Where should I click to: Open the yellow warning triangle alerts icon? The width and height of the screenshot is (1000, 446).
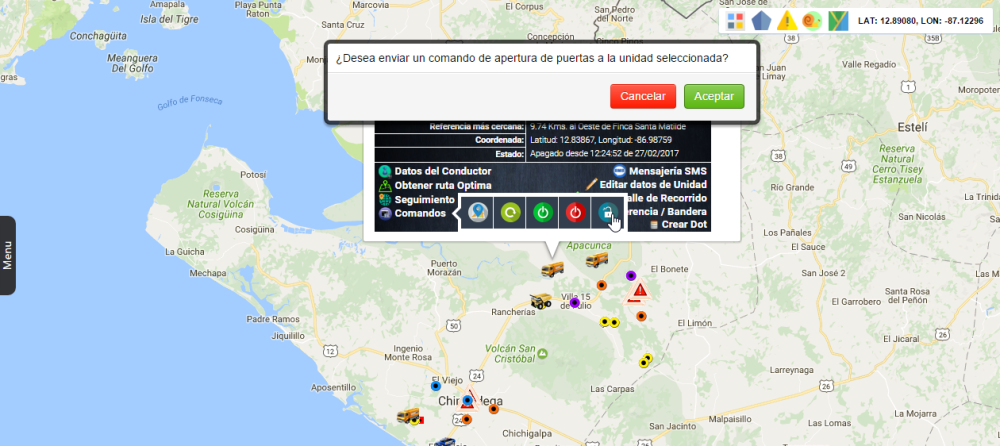tap(788, 22)
